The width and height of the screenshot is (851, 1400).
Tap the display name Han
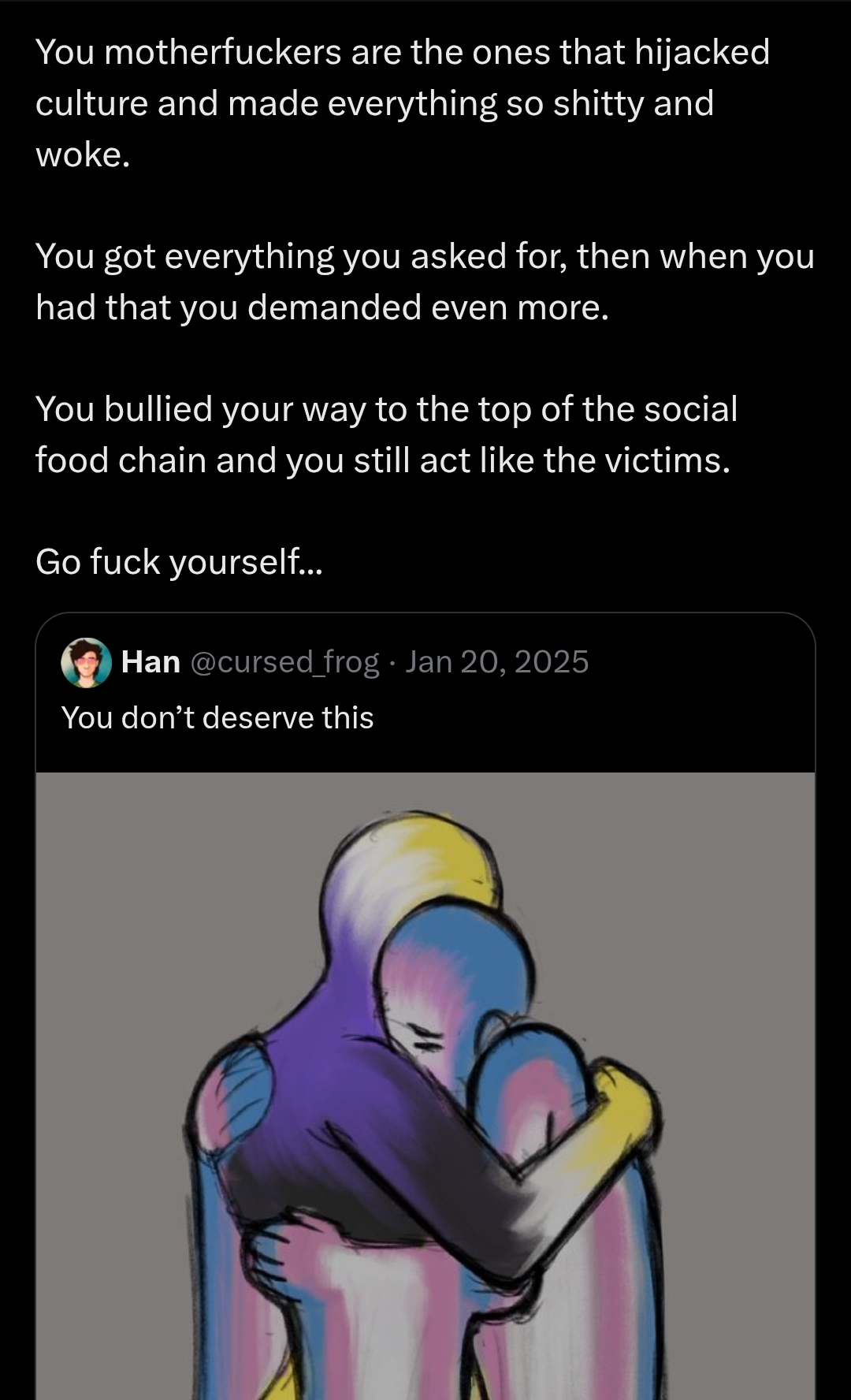151,662
